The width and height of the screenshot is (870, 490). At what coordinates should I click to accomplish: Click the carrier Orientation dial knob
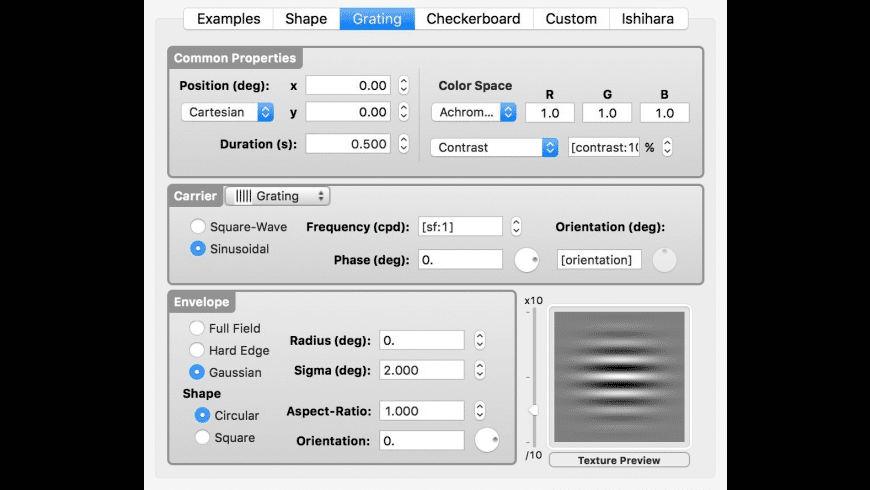[x=664, y=260]
